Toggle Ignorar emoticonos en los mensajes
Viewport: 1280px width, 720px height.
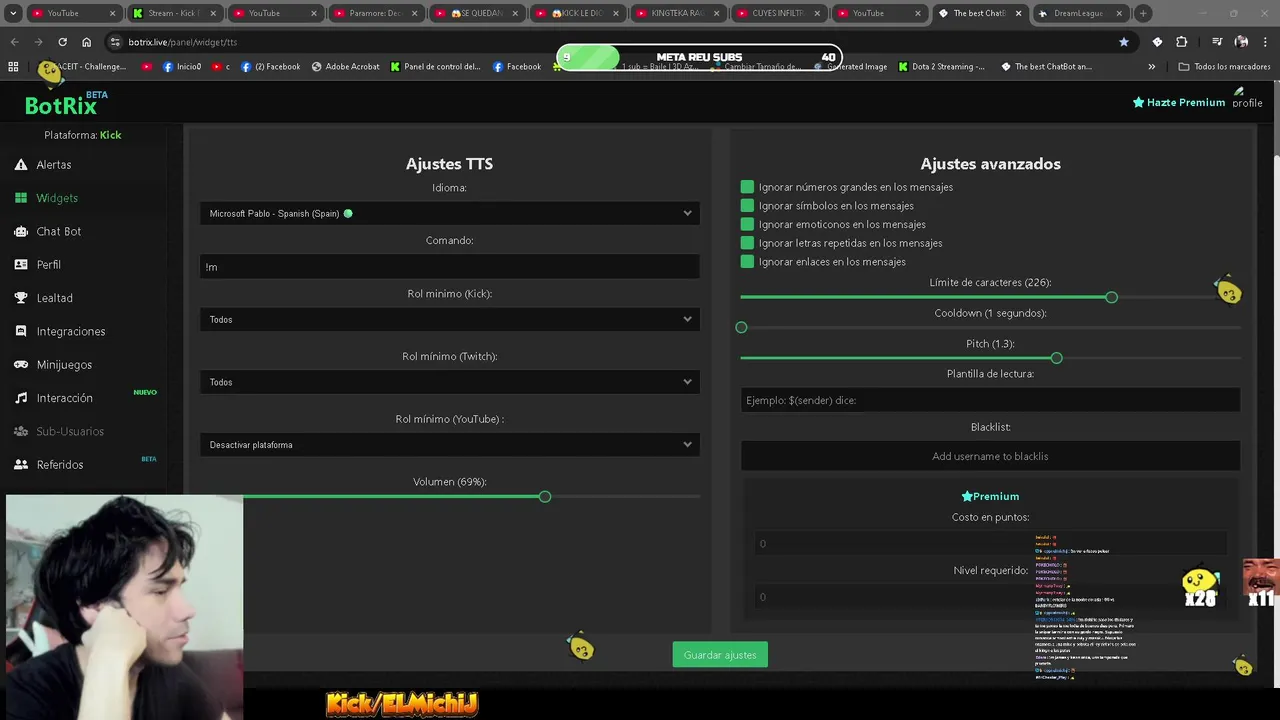click(x=747, y=224)
